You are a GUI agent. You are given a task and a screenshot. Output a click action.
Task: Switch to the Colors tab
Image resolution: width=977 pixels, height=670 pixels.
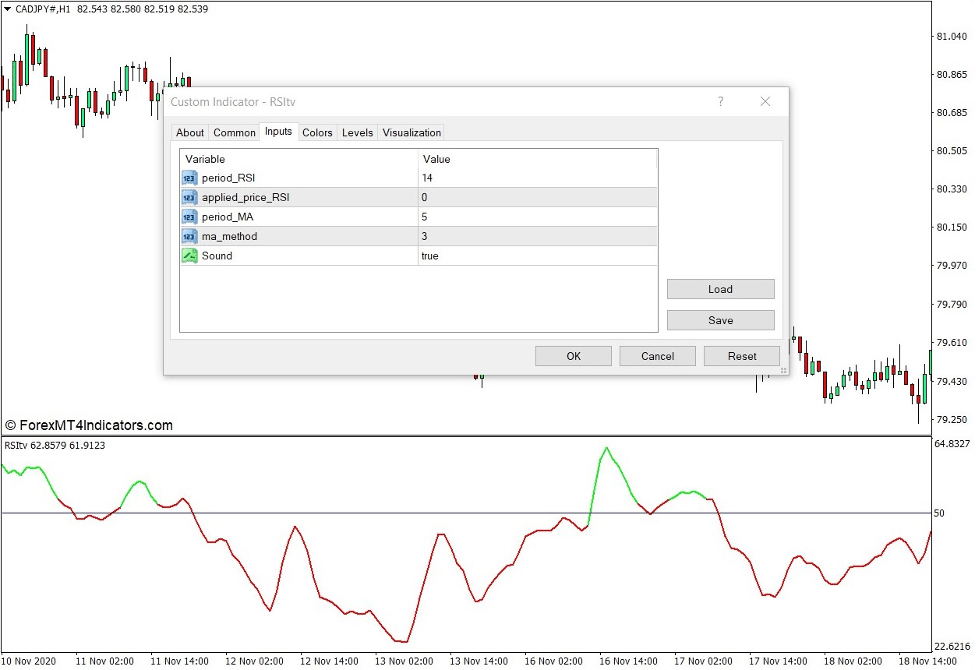tap(317, 132)
